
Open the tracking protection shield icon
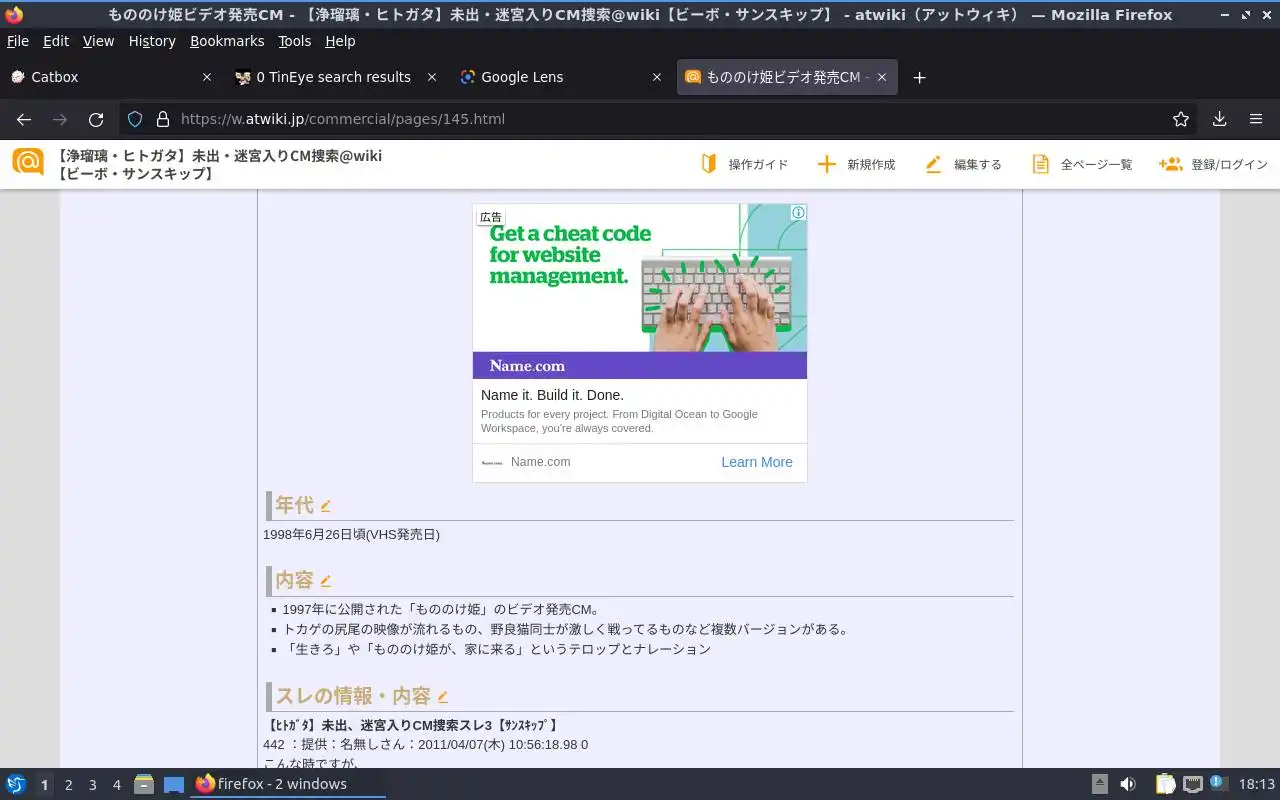coord(135,119)
